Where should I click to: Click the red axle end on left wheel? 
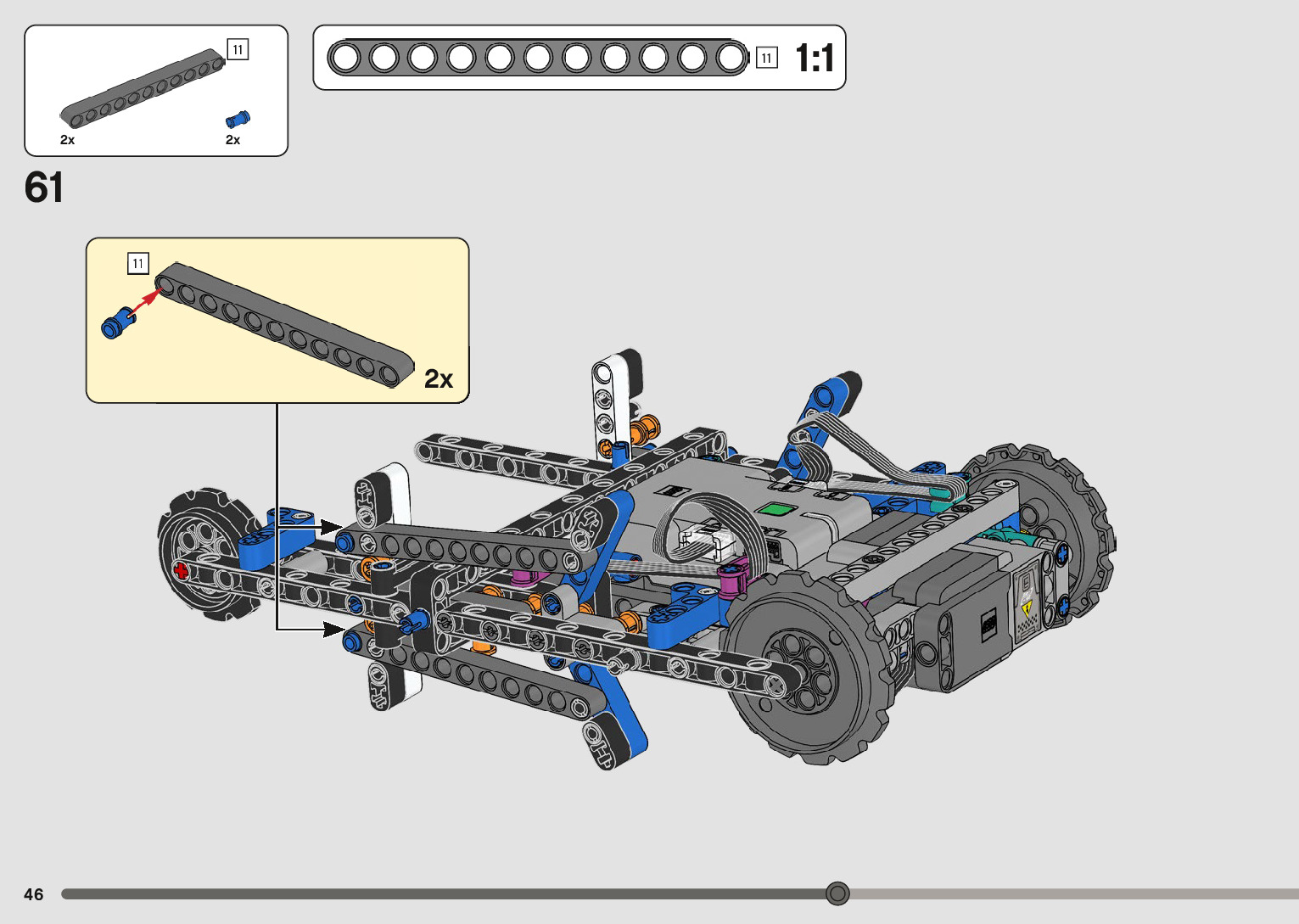tap(180, 570)
